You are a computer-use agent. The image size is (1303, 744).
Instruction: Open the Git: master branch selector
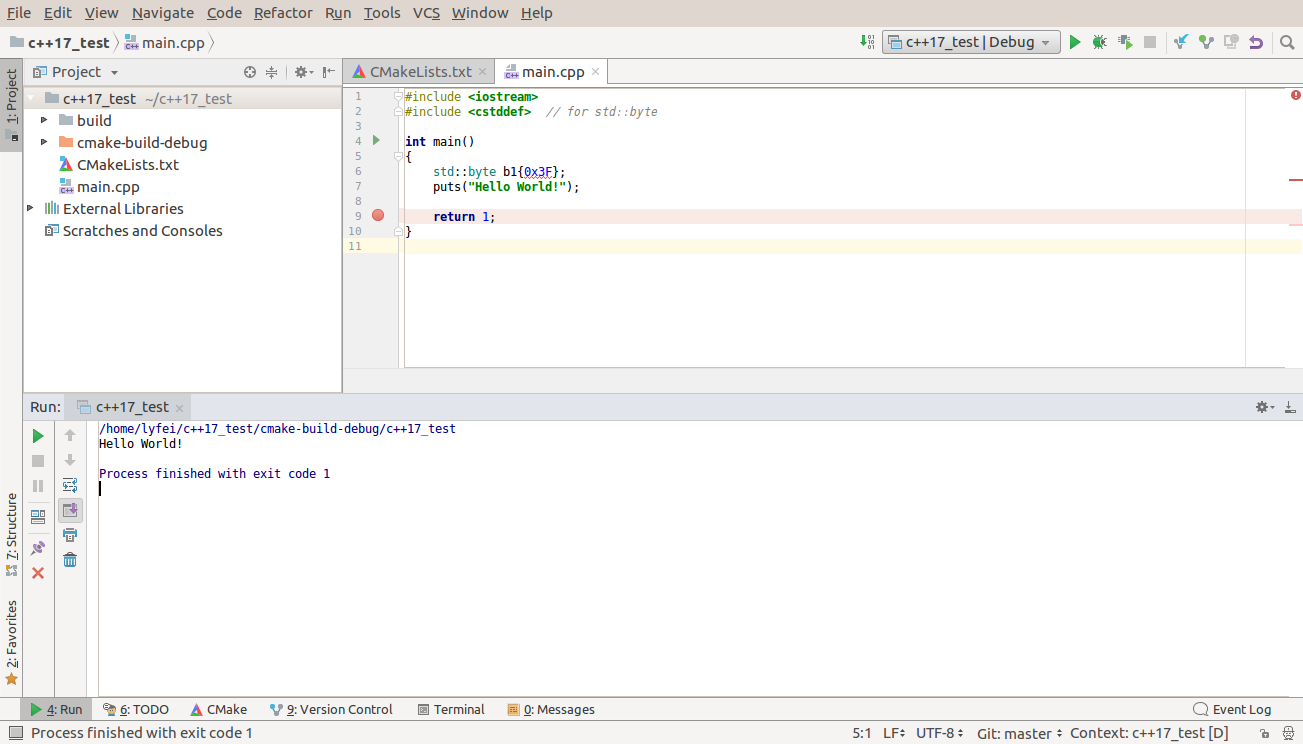(1018, 733)
